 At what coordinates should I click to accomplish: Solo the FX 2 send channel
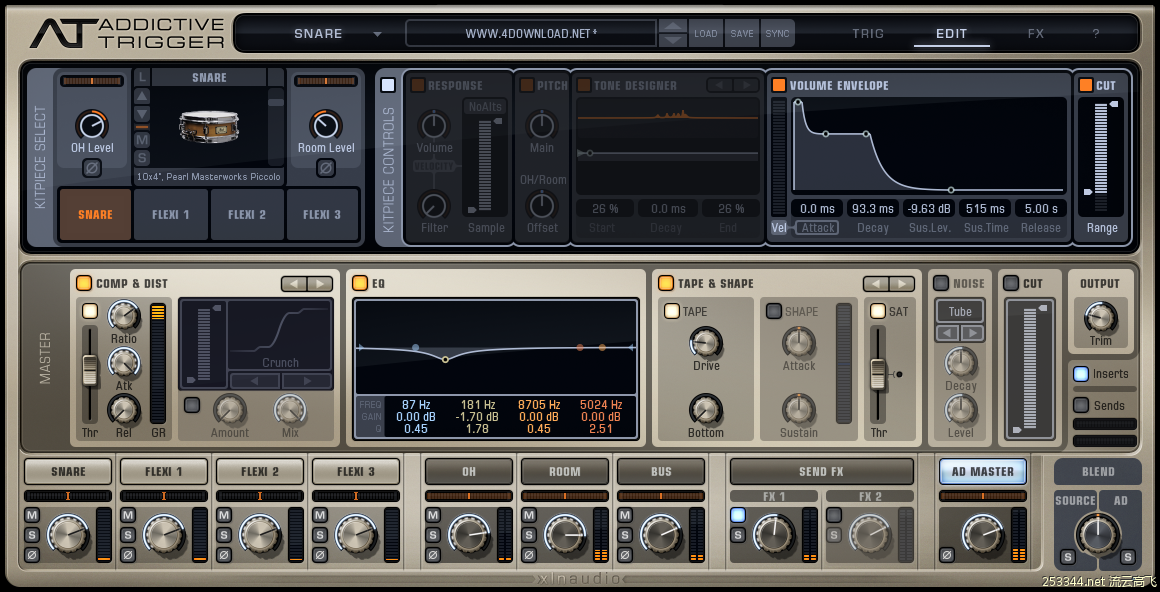834,535
